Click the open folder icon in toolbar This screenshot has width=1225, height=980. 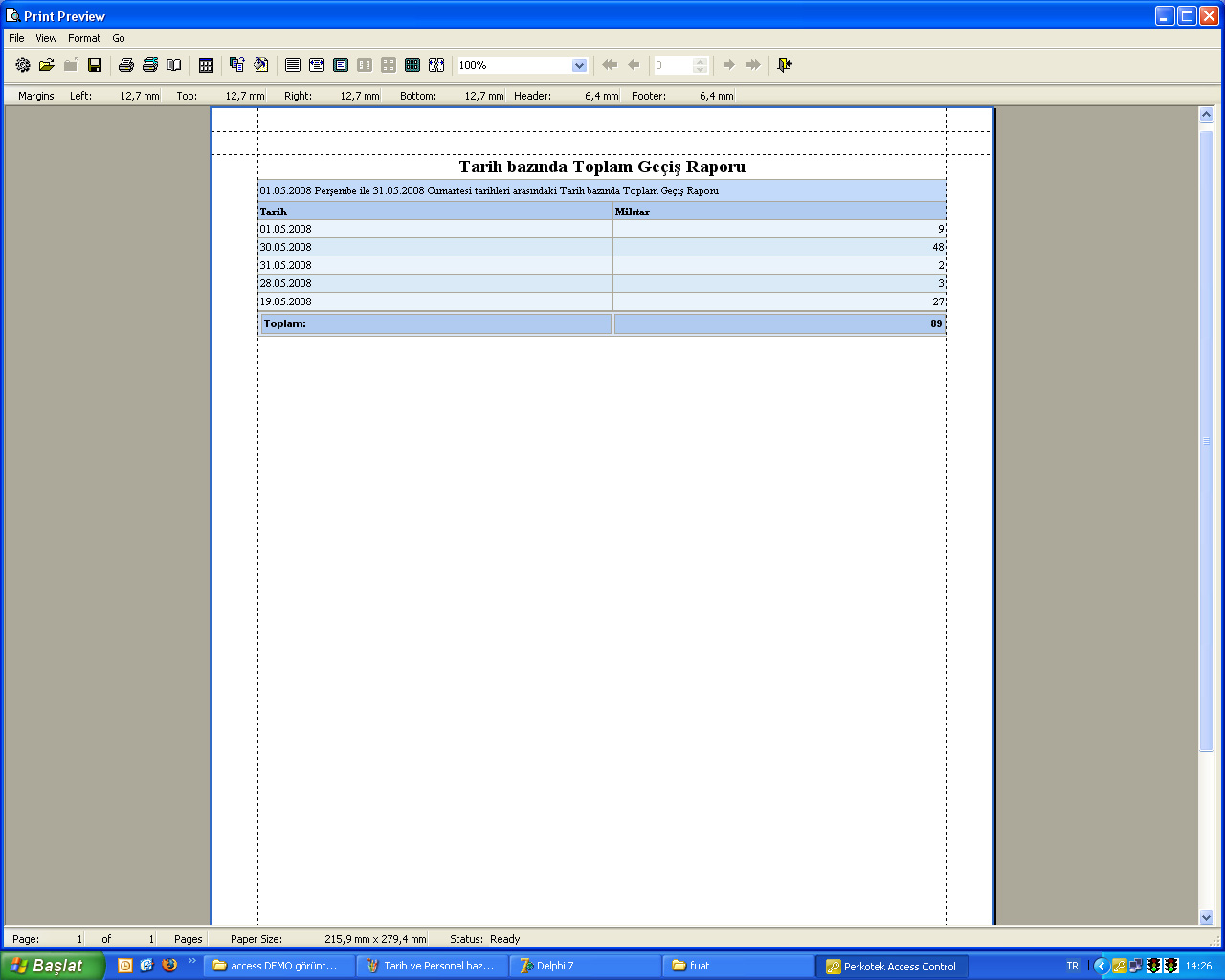tap(46, 65)
